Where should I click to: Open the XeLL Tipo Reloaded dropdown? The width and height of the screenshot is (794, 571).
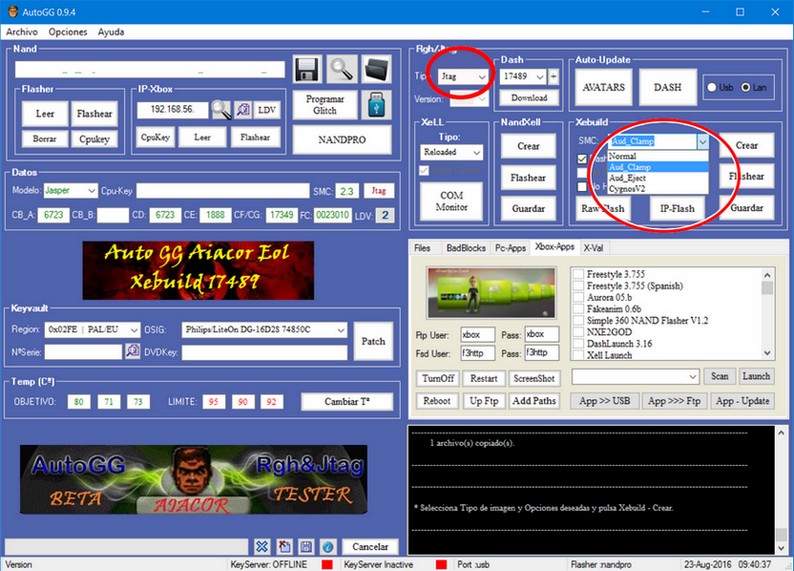click(x=477, y=152)
